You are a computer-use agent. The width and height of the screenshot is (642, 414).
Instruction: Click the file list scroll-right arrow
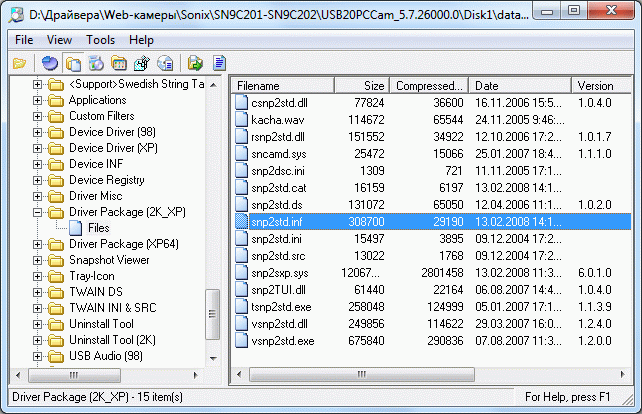623,374
